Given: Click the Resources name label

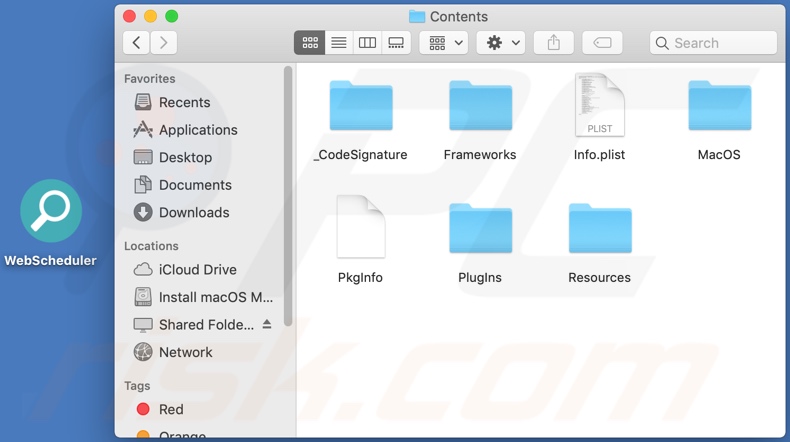Looking at the screenshot, I should point(600,278).
